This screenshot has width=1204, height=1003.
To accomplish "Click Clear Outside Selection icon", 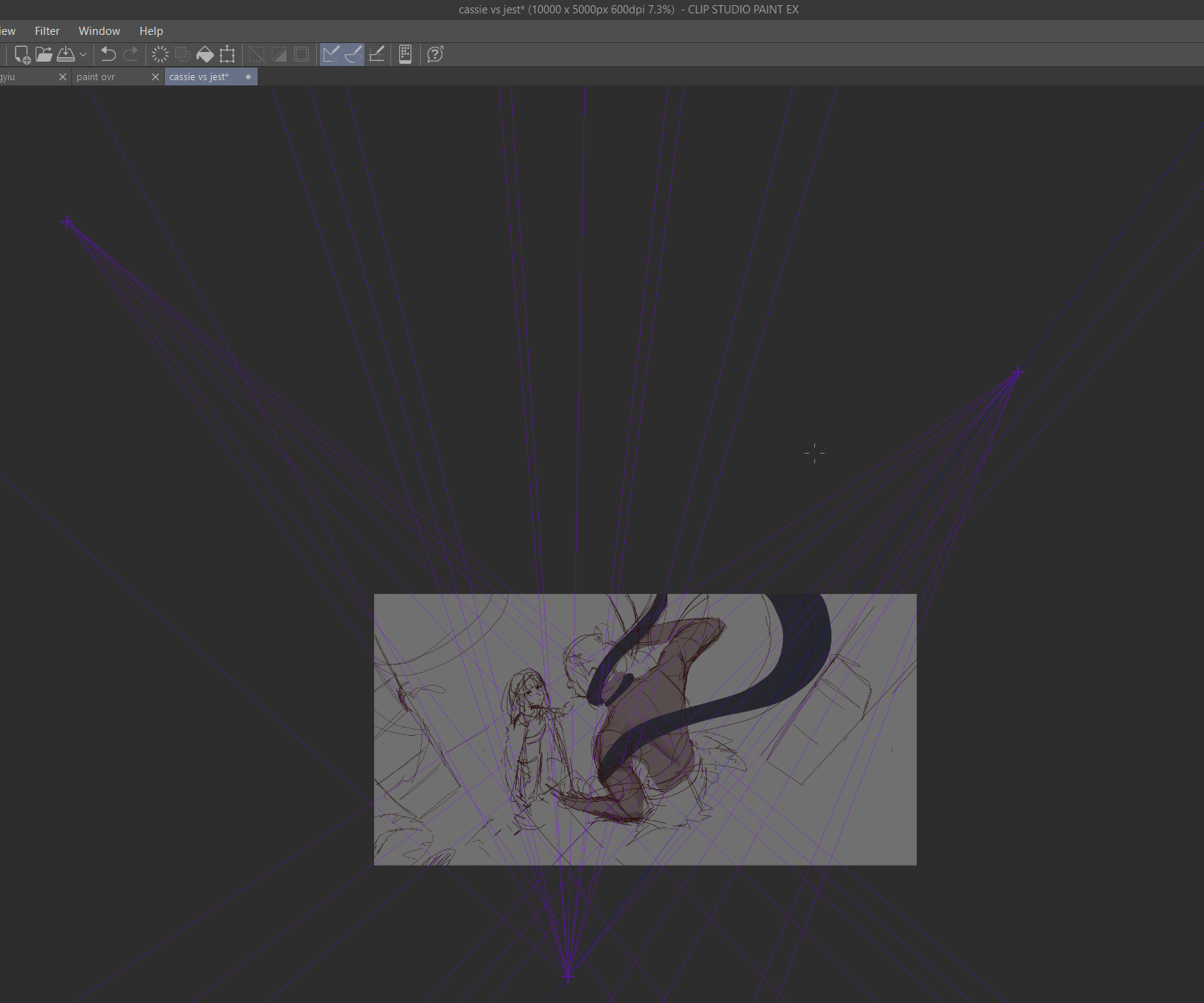I will [x=183, y=54].
